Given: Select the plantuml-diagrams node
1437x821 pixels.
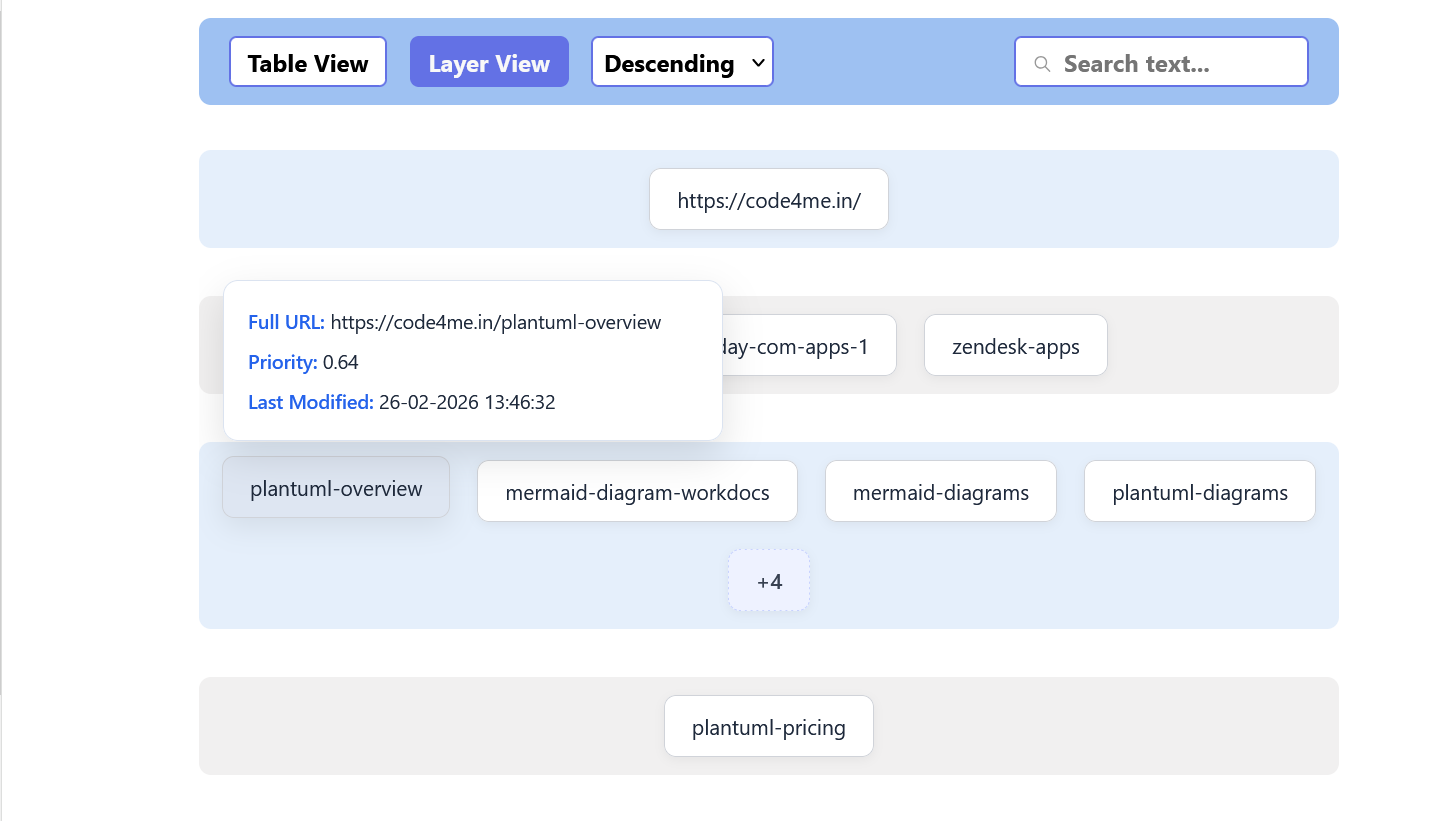Looking at the screenshot, I should tap(1199, 491).
